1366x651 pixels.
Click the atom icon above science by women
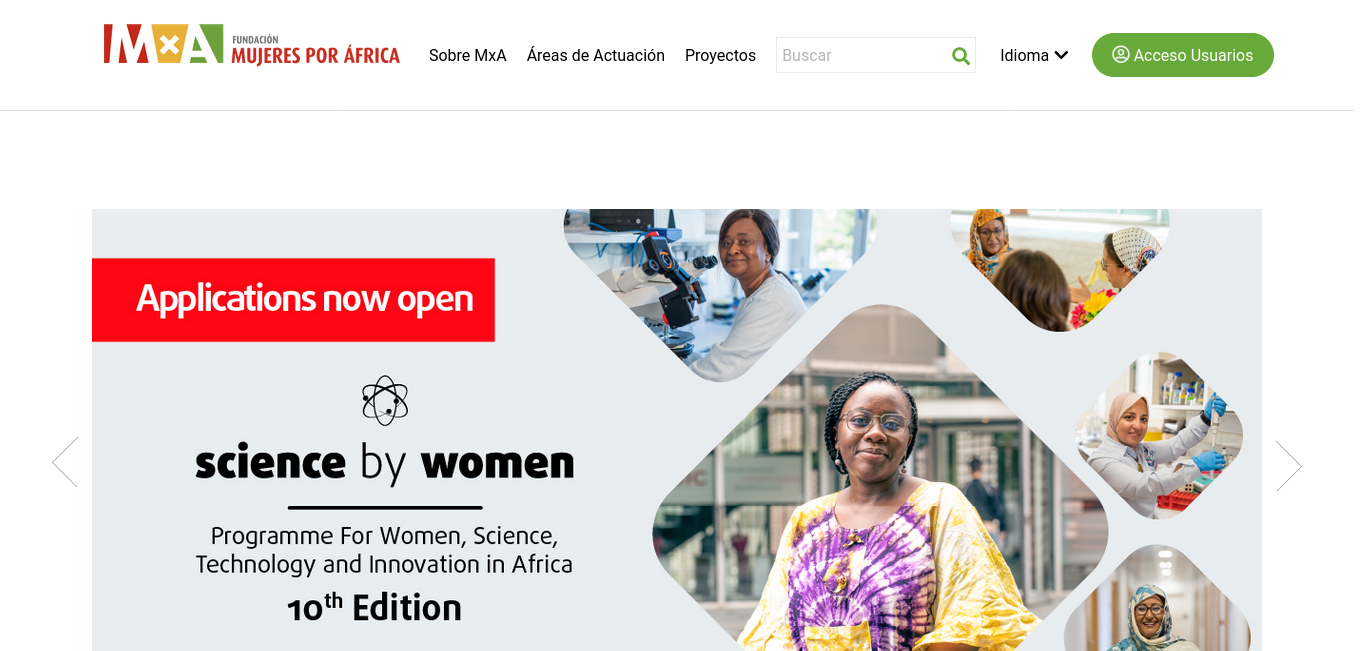tap(385, 401)
